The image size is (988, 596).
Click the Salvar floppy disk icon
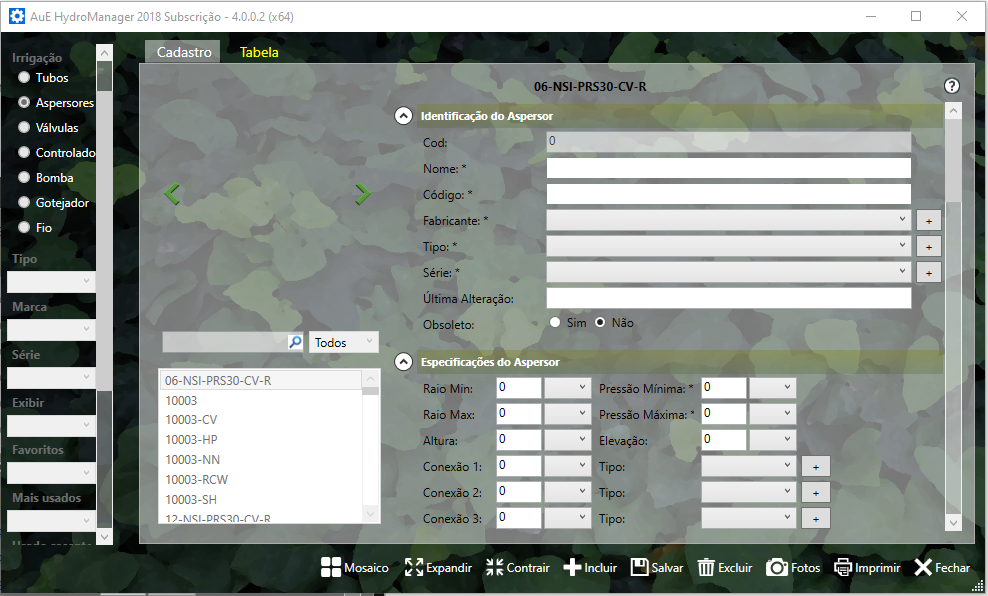(639, 568)
